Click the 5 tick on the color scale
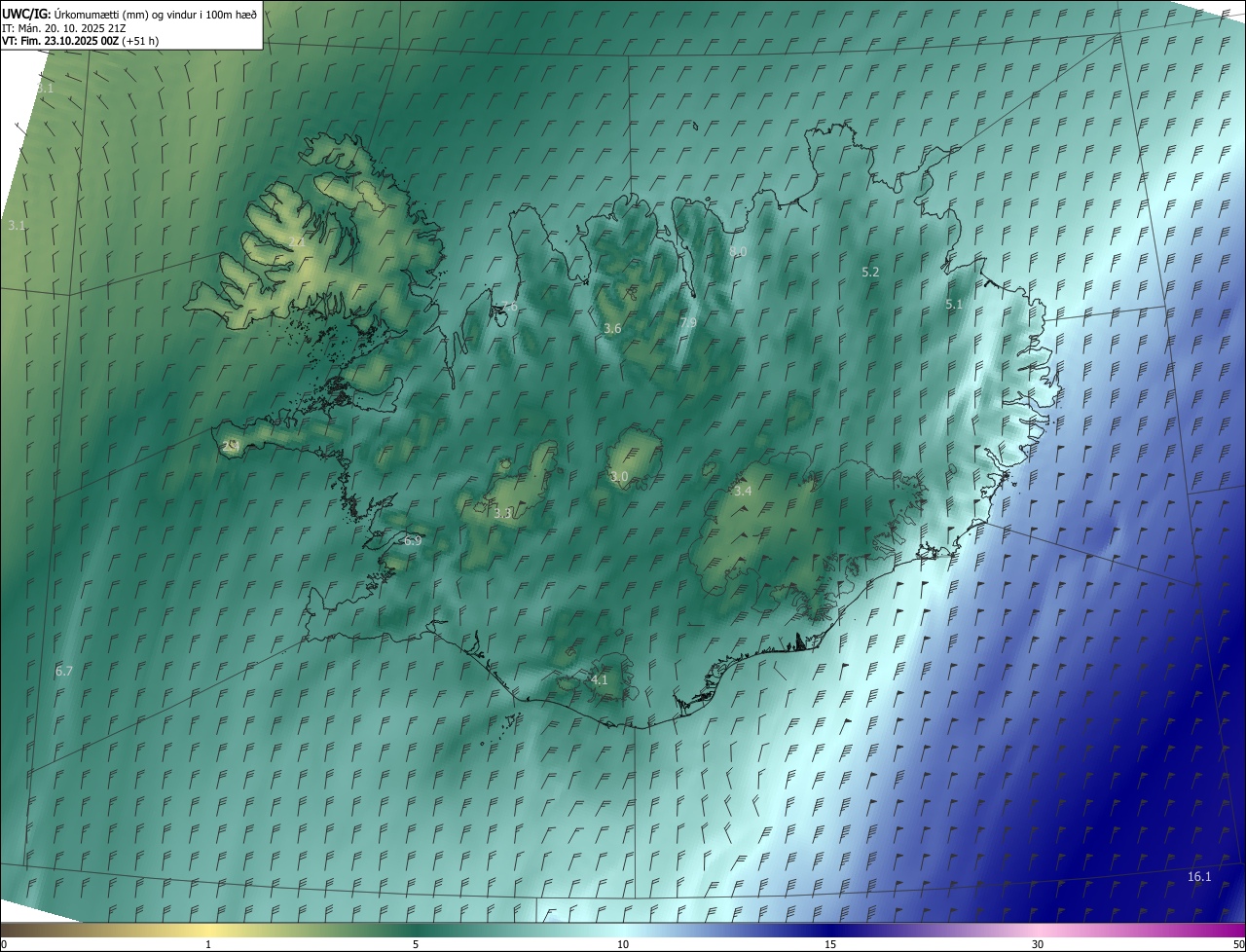The image size is (1246, 952). (x=416, y=944)
